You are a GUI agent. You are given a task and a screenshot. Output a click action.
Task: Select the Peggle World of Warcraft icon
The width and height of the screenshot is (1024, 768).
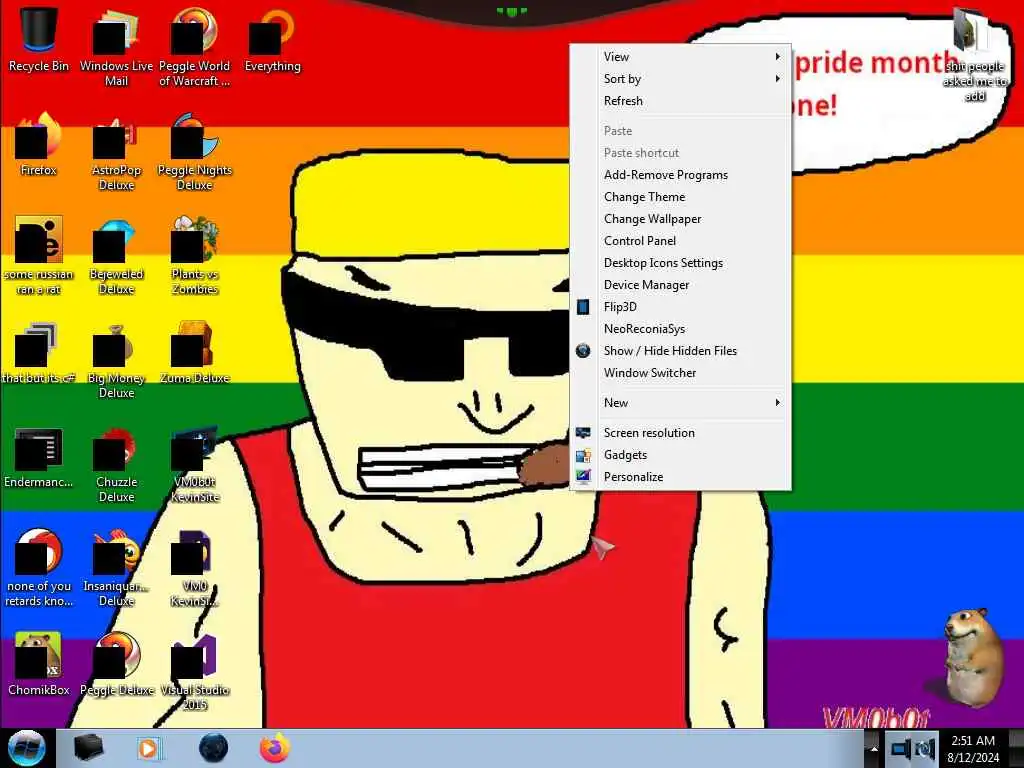click(195, 46)
